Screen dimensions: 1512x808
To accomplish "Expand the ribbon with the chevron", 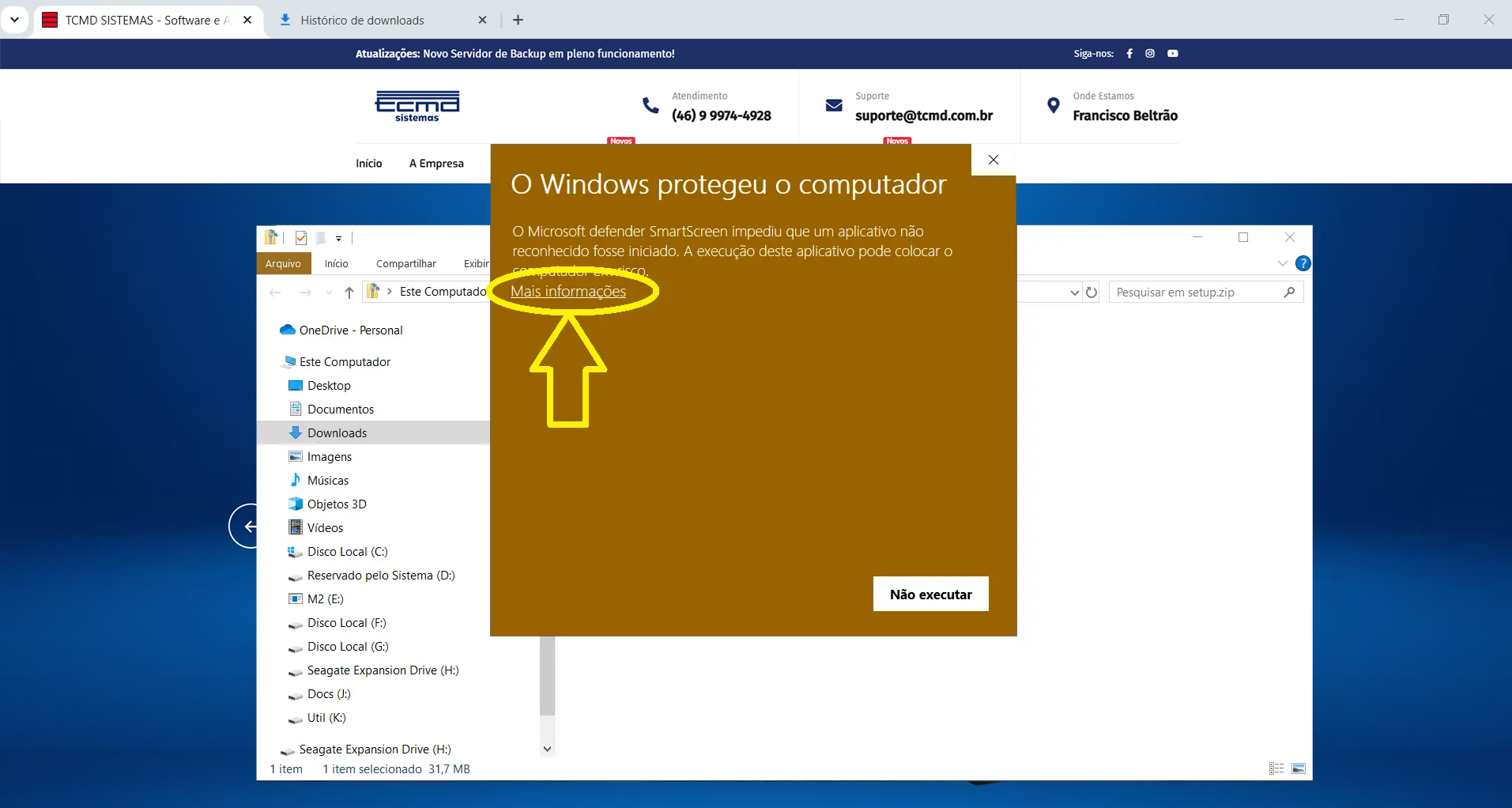I will pos(1282,263).
